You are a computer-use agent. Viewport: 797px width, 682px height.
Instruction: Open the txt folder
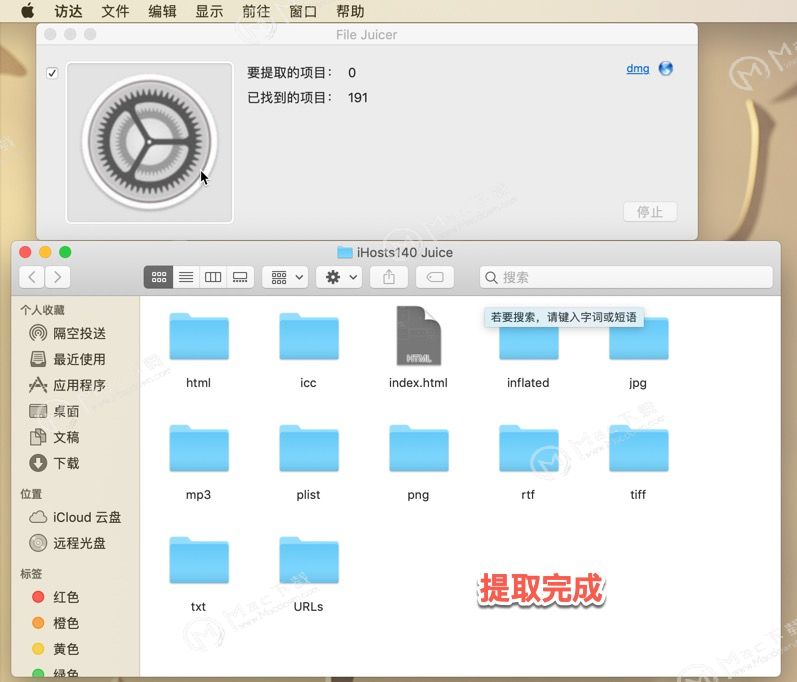click(199, 560)
